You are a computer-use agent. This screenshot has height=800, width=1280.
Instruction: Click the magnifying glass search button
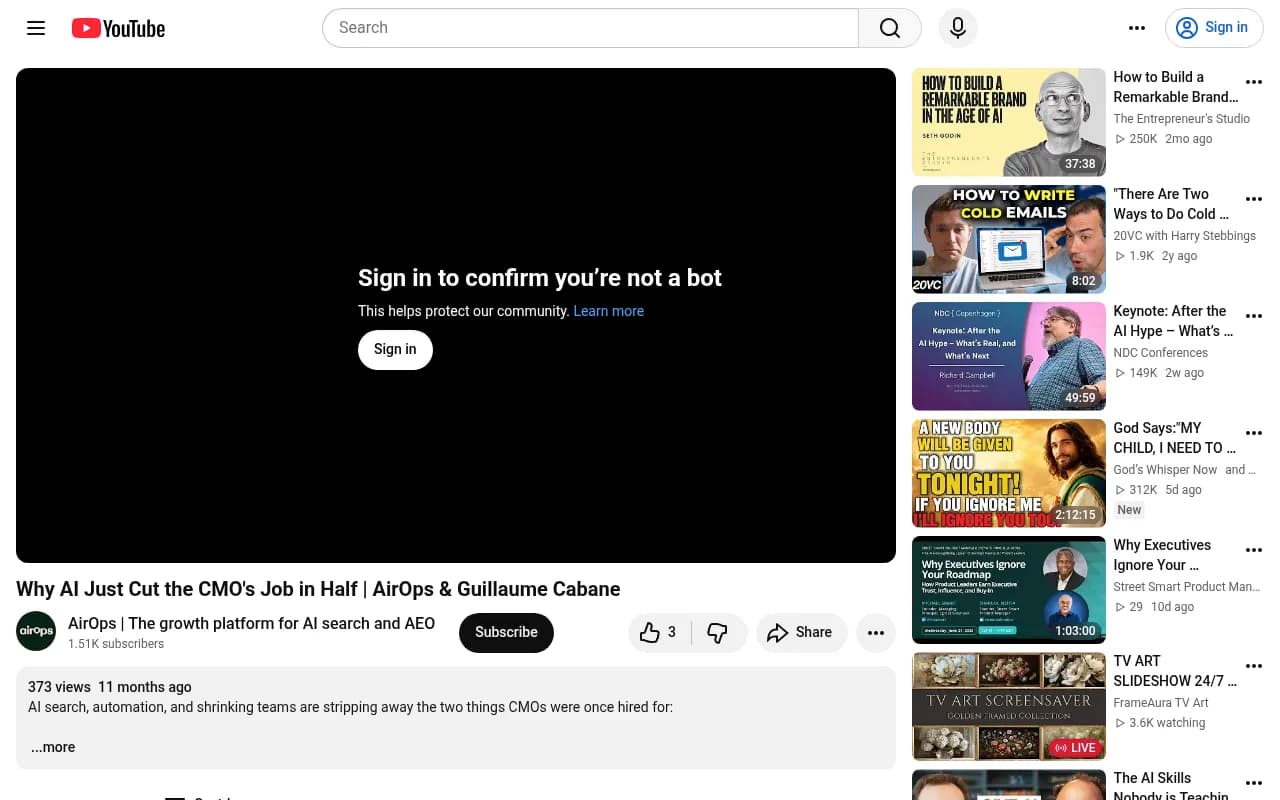890,28
